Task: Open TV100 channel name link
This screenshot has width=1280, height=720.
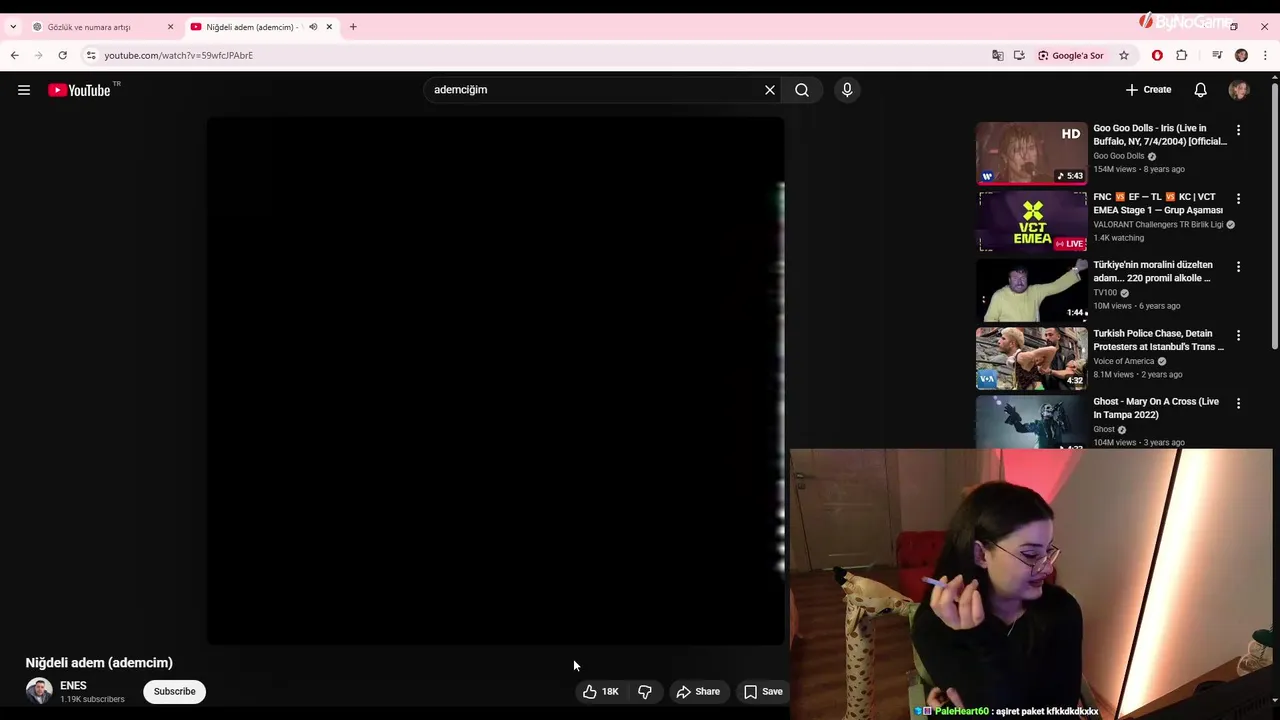Action: click(1105, 293)
